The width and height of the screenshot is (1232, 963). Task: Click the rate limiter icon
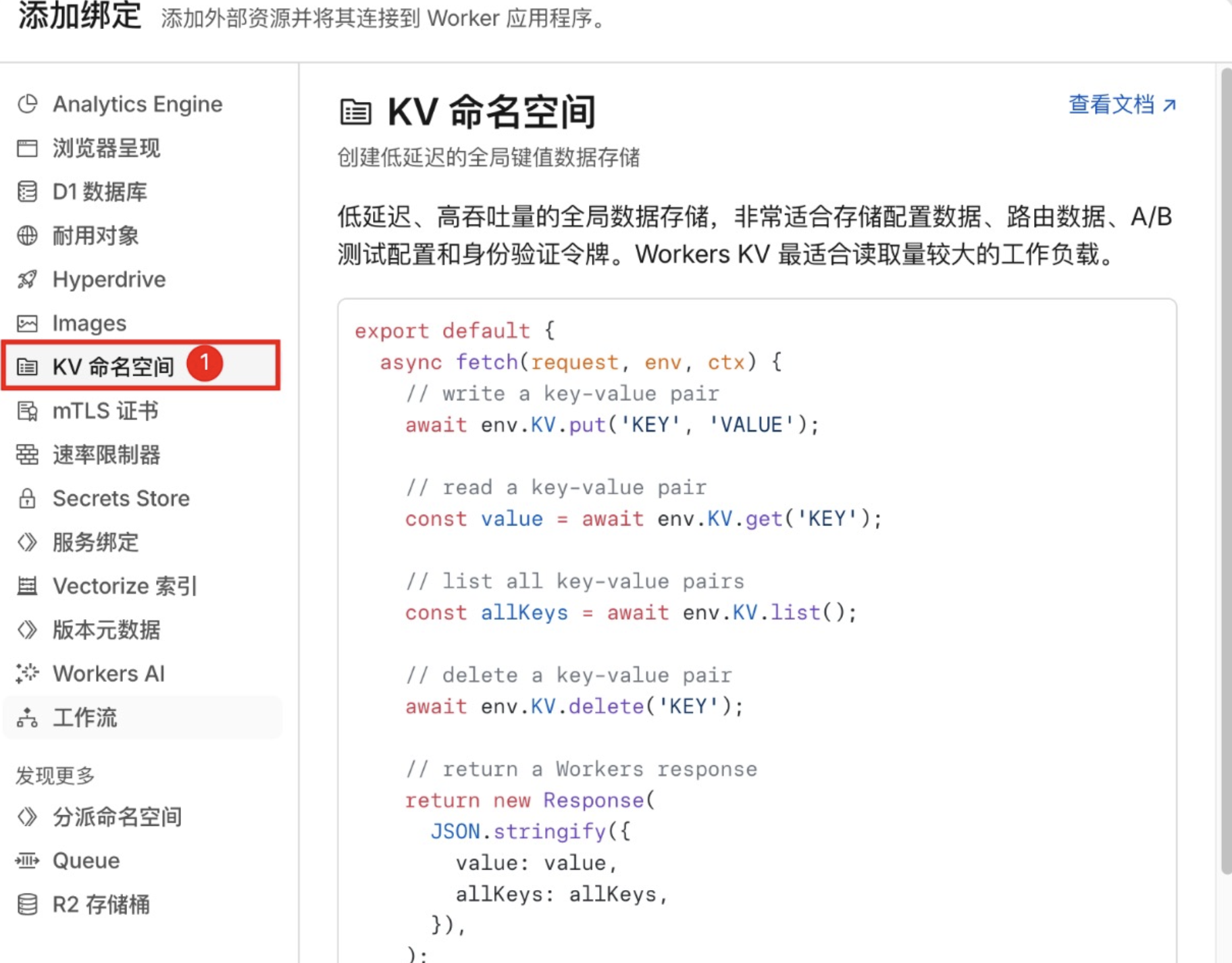[x=28, y=454]
